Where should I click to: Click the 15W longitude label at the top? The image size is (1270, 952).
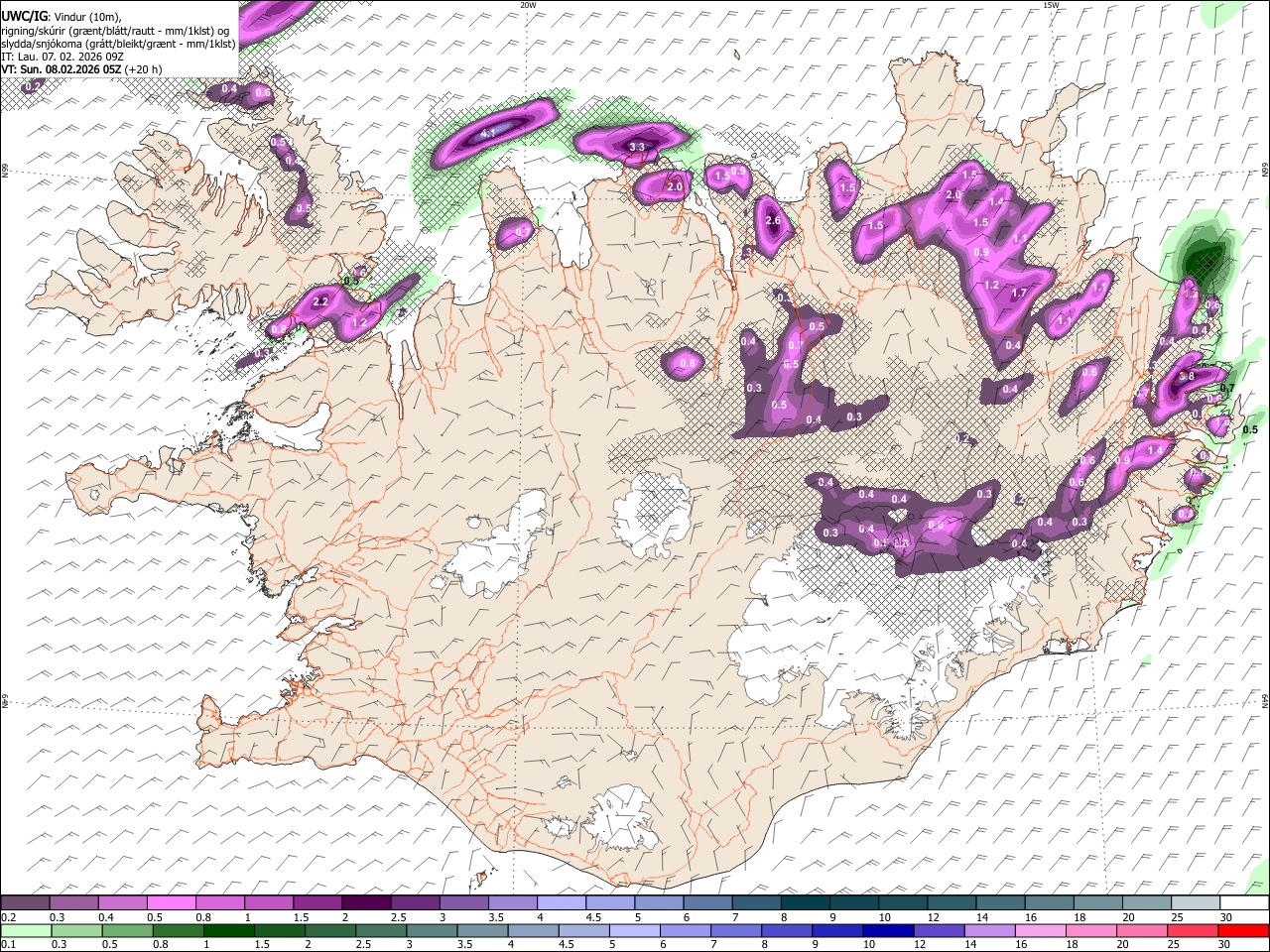point(1051,5)
